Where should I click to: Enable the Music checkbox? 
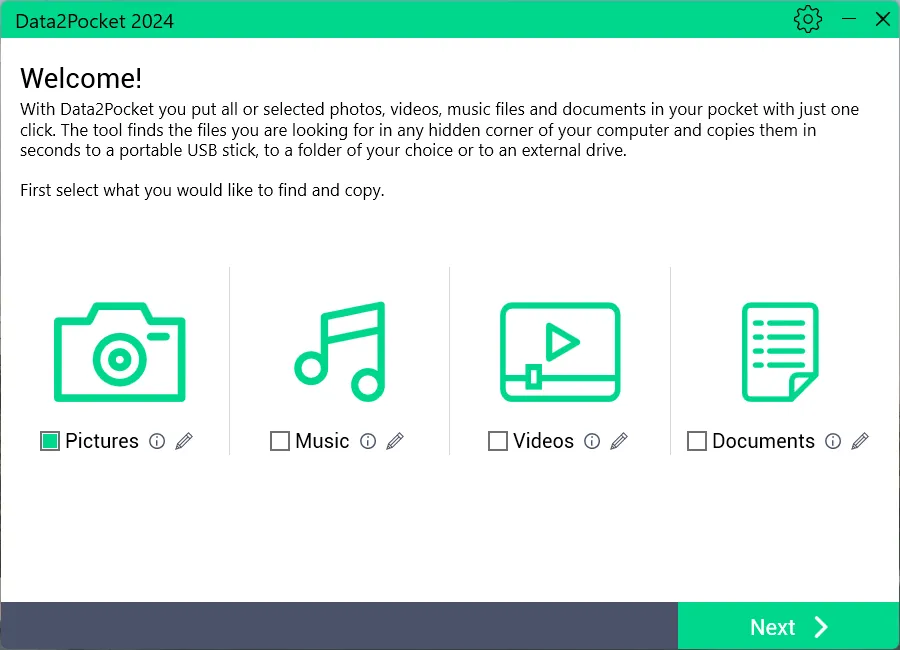coord(280,441)
